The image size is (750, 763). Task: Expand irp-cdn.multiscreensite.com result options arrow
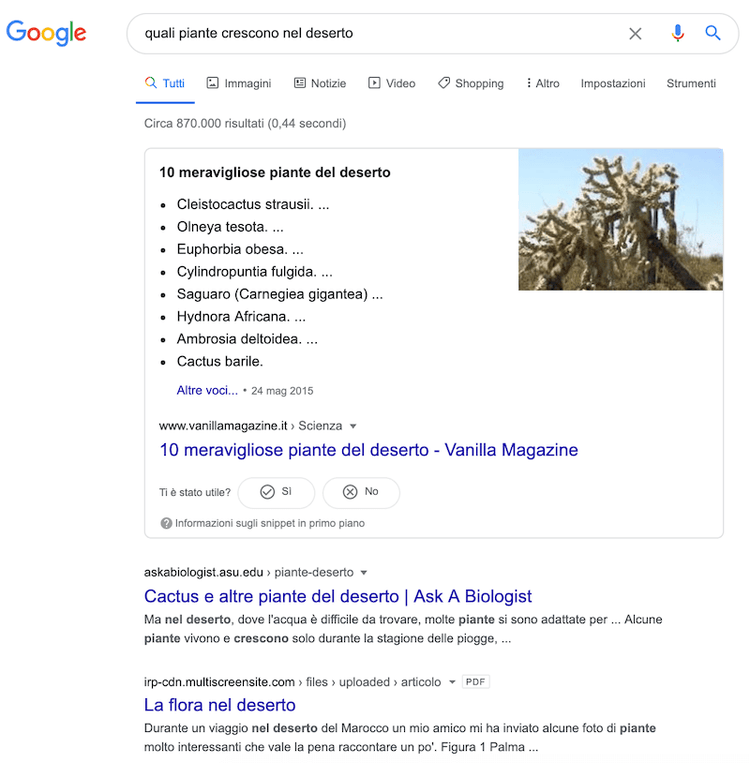point(452,682)
